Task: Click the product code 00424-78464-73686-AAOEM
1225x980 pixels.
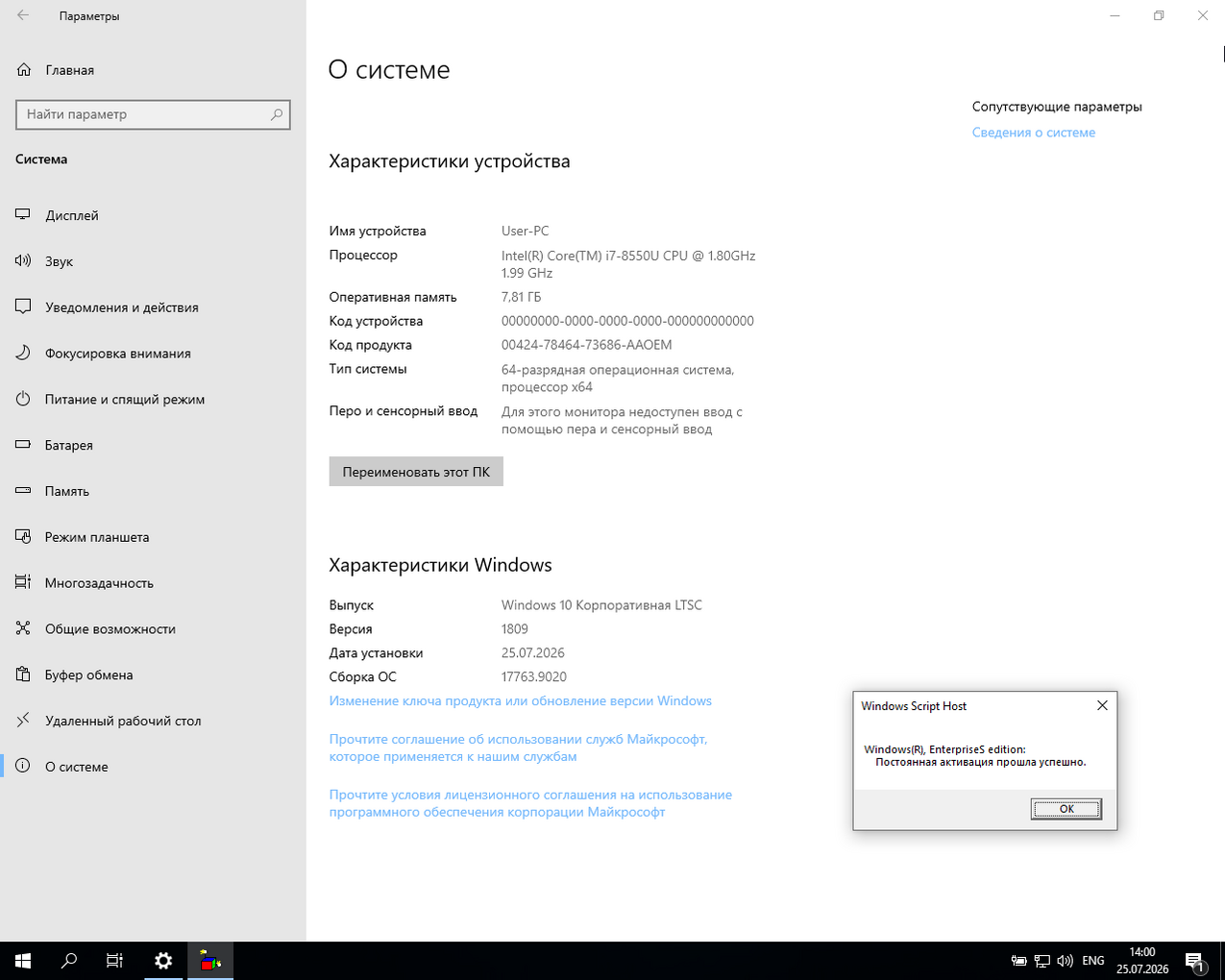Action: coord(587,345)
